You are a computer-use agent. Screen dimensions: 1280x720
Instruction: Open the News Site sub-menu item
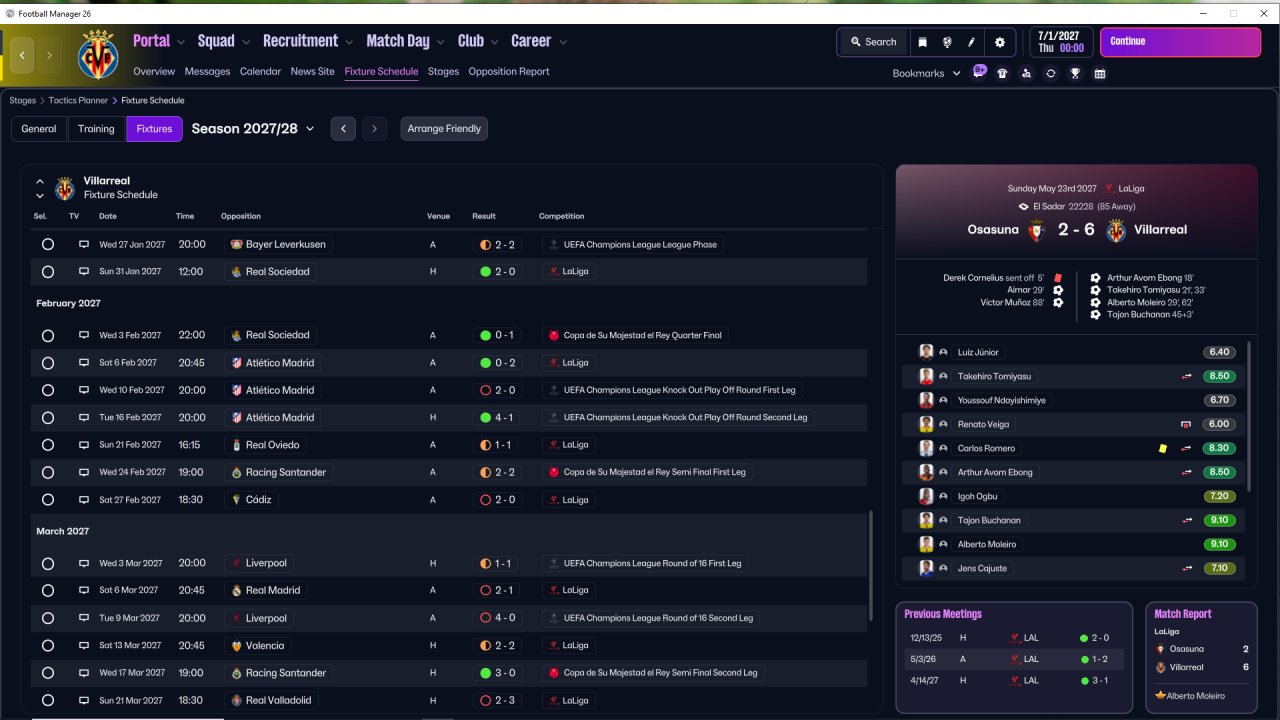[312, 72]
